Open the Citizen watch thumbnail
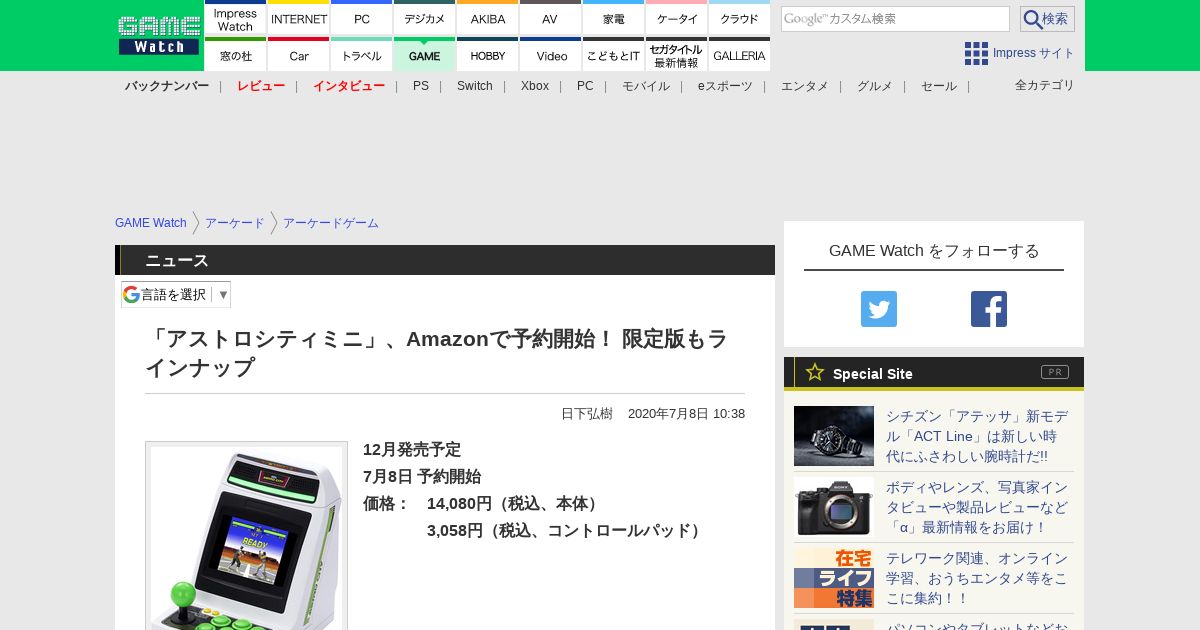The width and height of the screenshot is (1200, 630). 834,436
